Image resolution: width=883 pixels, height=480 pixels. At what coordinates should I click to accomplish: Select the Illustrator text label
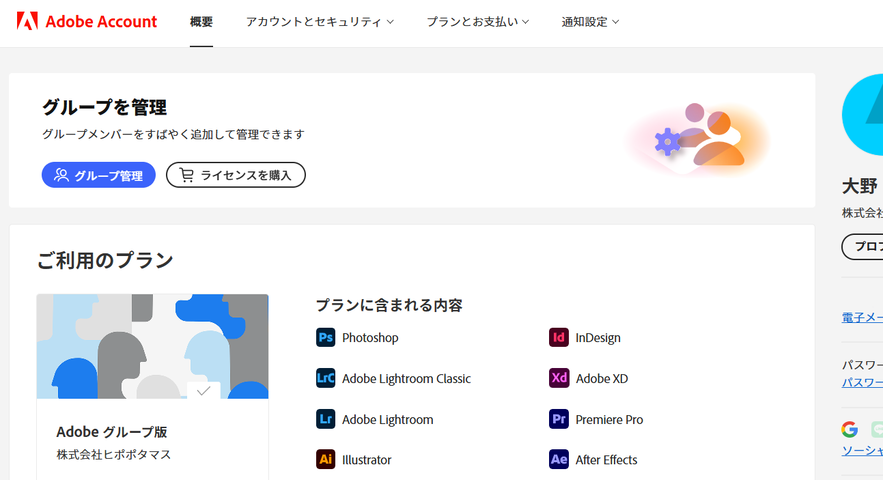tap(367, 460)
